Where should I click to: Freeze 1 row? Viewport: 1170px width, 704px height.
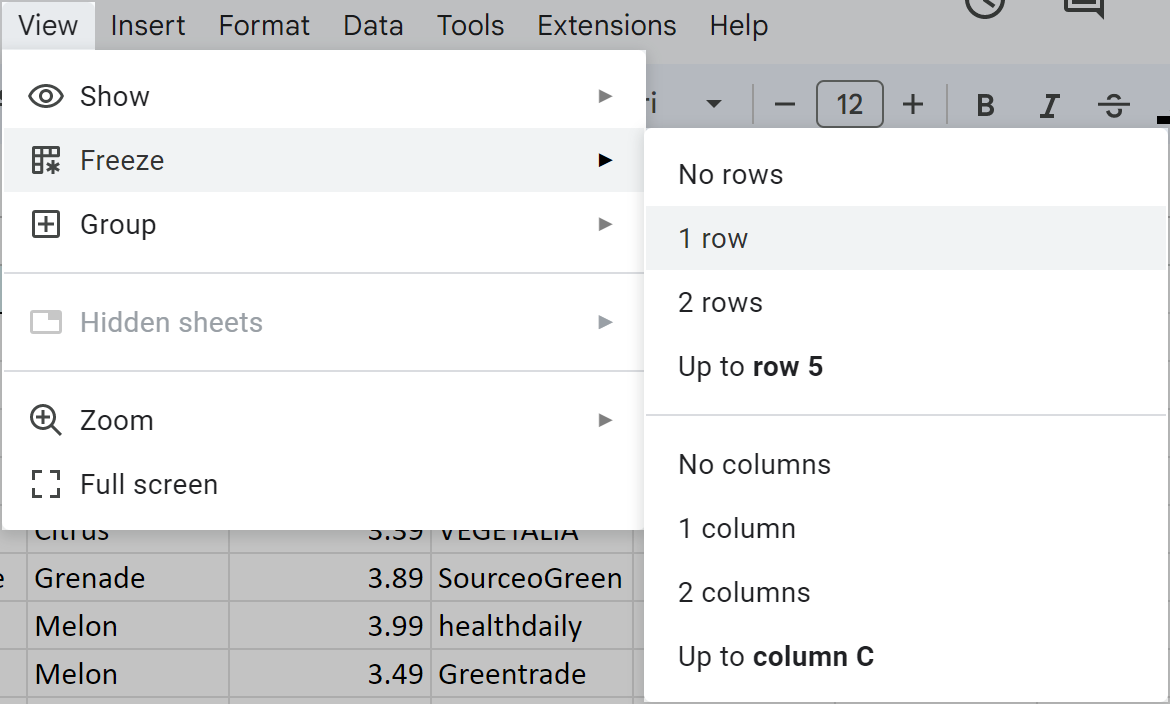click(713, 238)
